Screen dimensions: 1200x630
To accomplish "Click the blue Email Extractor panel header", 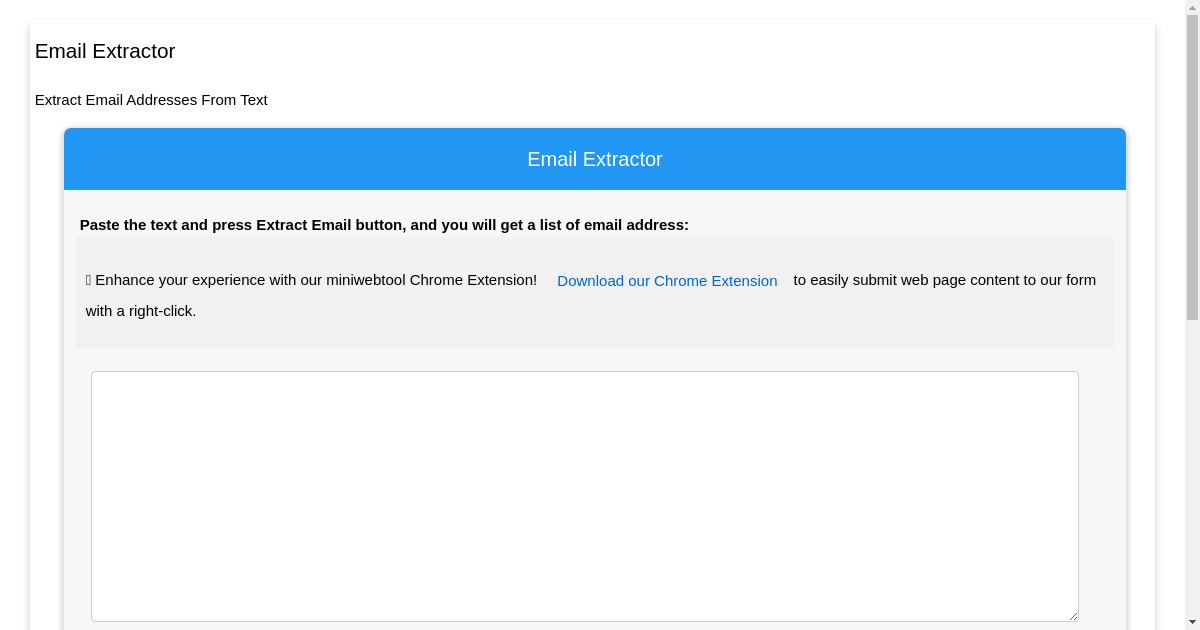I will pos(594,159).
